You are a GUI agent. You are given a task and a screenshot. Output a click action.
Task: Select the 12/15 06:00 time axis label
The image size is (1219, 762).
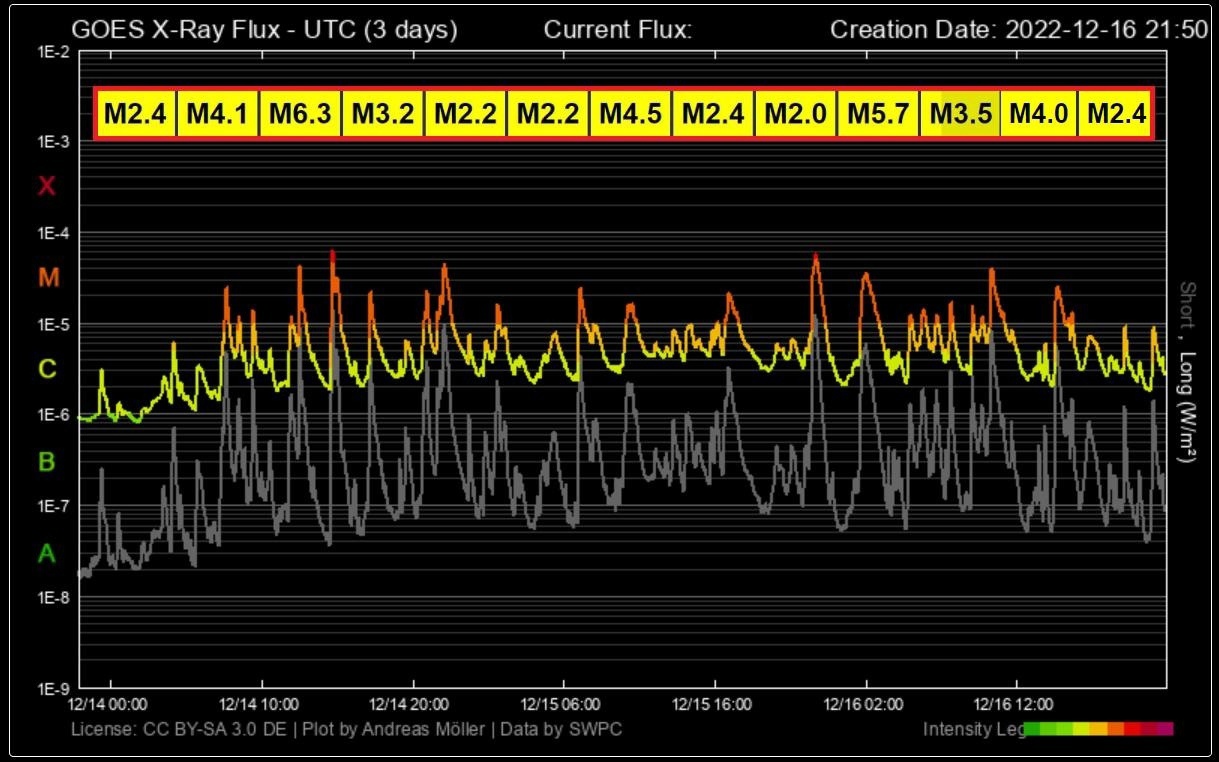click(562, 705)
